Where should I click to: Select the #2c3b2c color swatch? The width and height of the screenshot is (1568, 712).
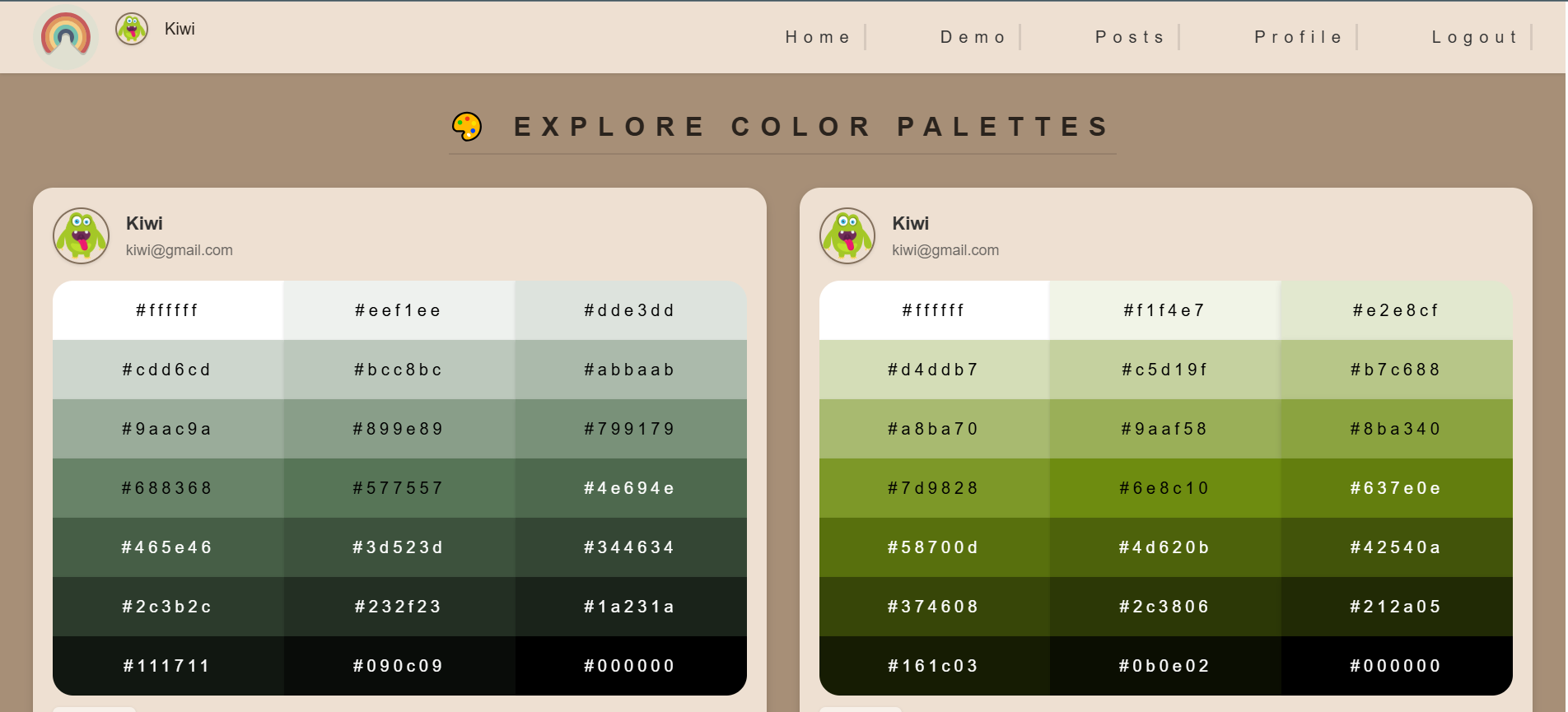[168, 607]
